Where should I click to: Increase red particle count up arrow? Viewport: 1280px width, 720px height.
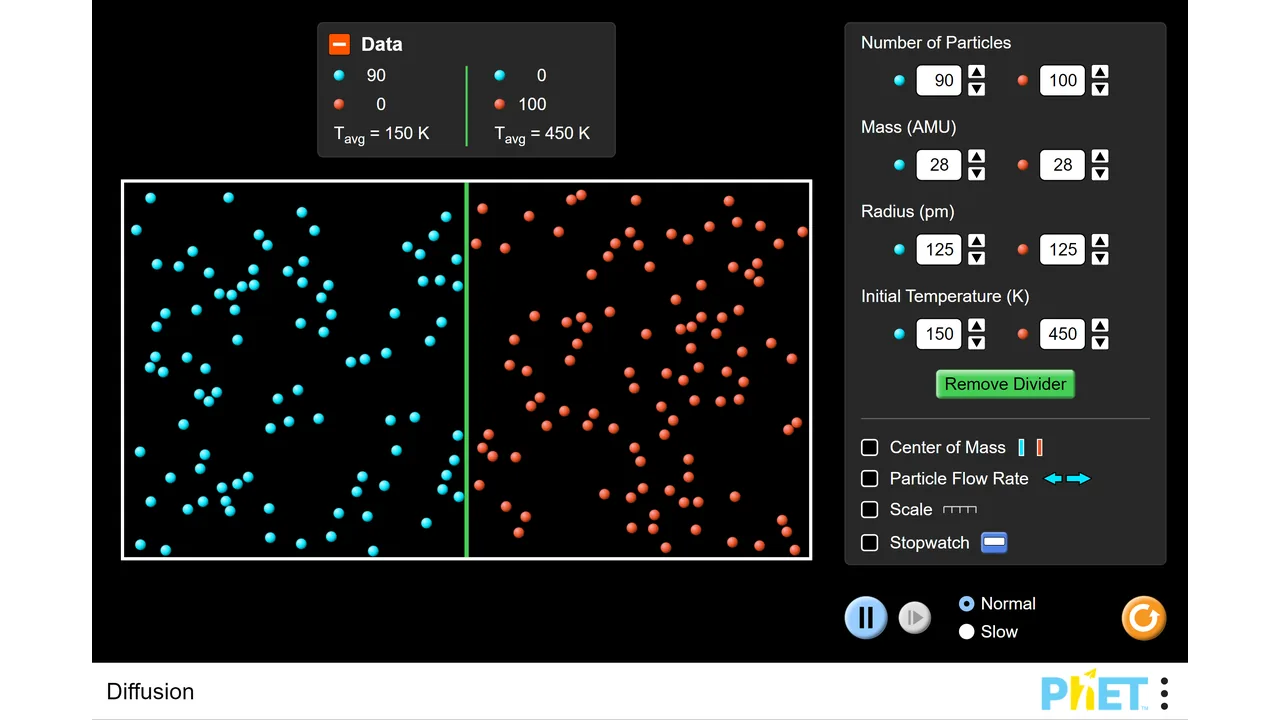coord(1100,72)
